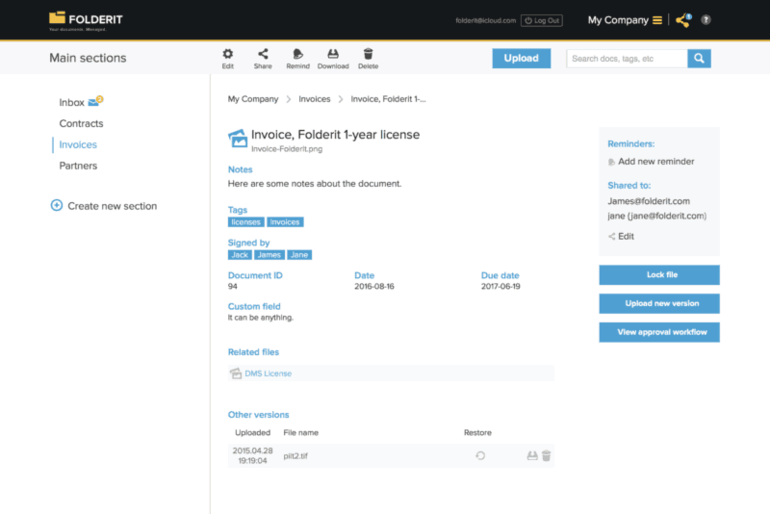Click the Jane signer tag

(x=299, y=255)
